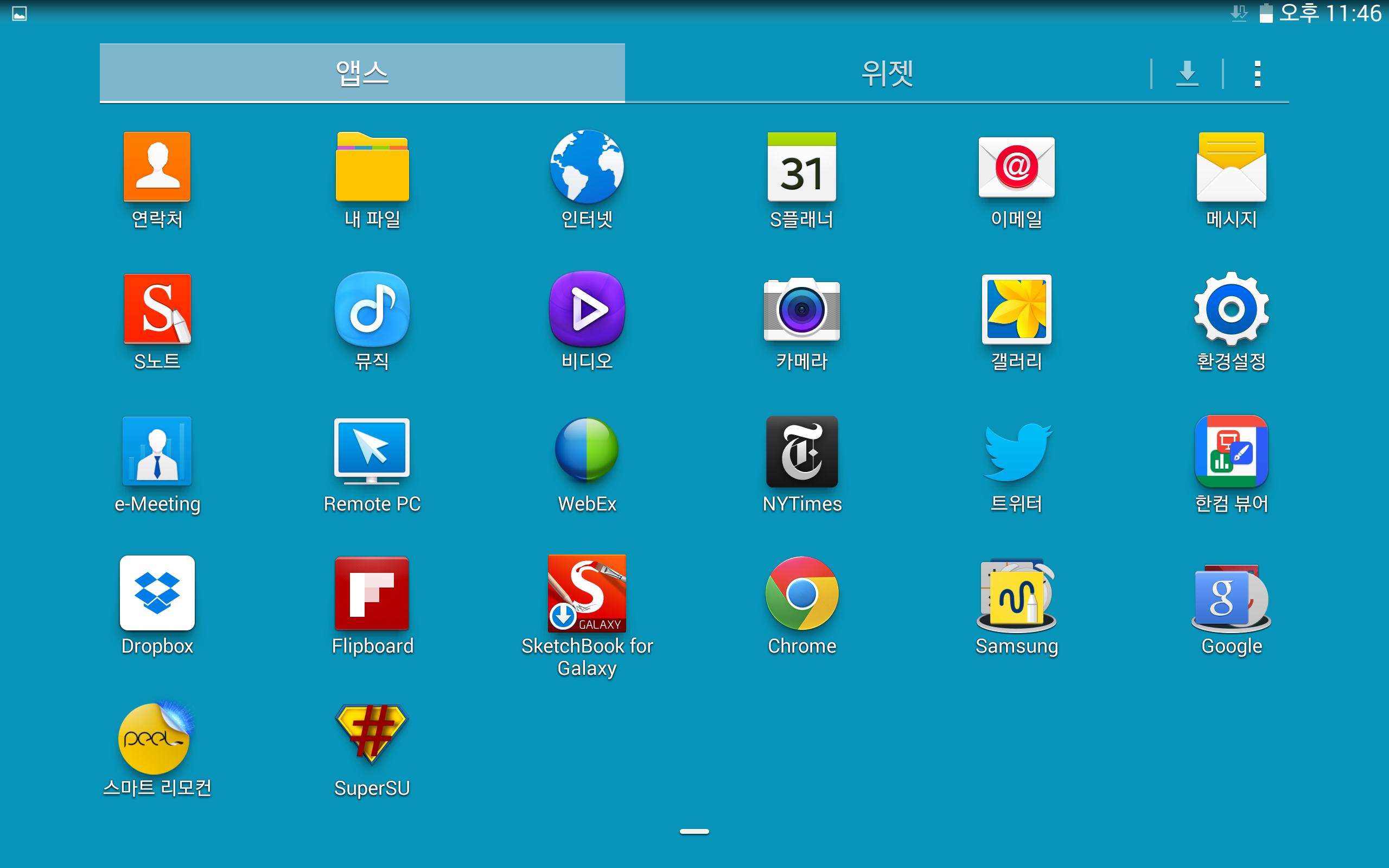Launch SketchBook for Galaxy
This screenshot has height=868, width=1389.
click(587, 593)
